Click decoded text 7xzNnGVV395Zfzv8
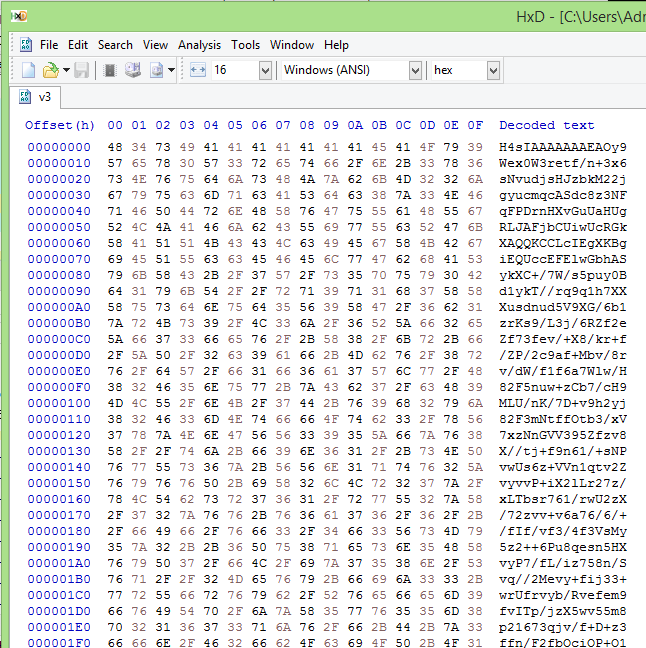Image resolution: width=646 pixels, height=648 pixels. 563,436
